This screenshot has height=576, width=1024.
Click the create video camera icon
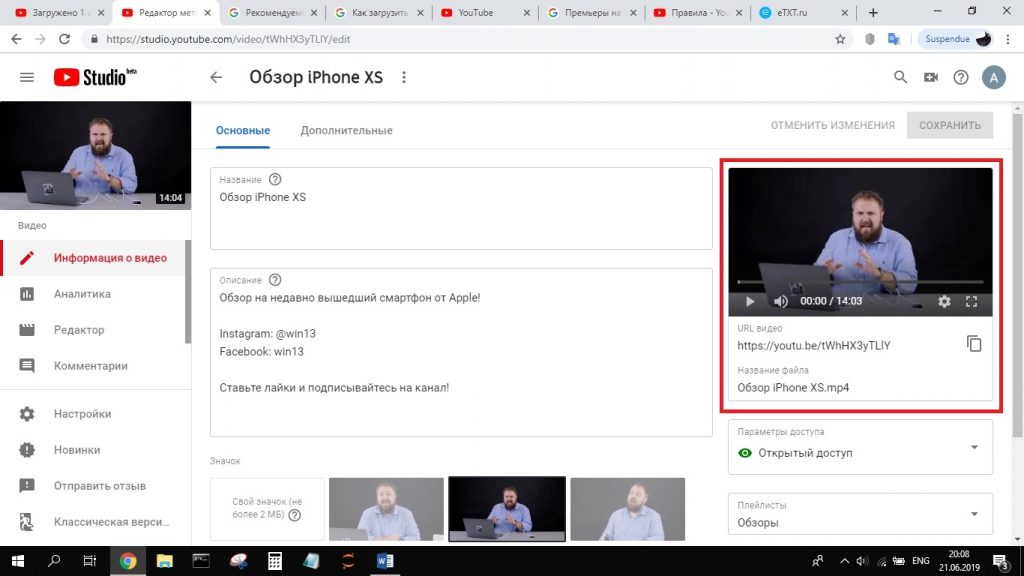(x=931, y=77)
